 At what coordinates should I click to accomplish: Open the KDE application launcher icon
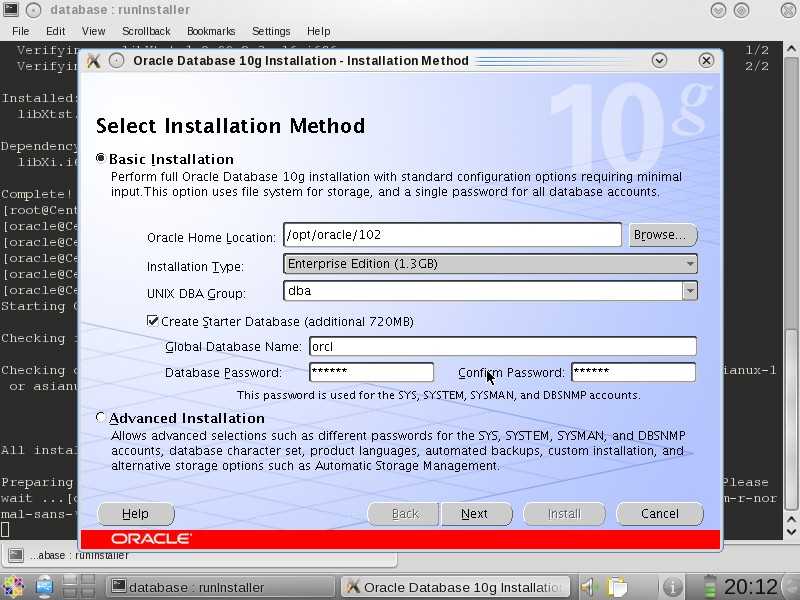pos(12,587)
